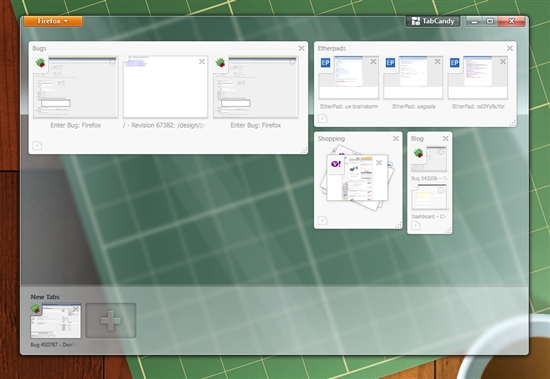
Task: Add a new tab to the Etherpads group
Action: coord(323,119)
